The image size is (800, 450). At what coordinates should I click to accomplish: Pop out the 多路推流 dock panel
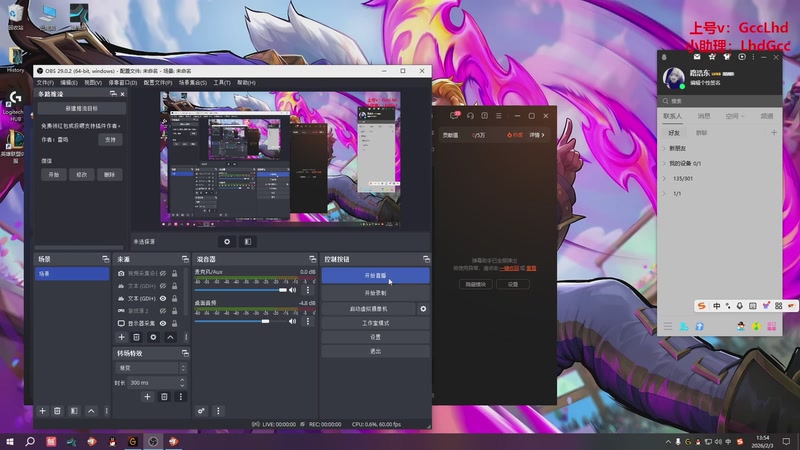(113, 94)
